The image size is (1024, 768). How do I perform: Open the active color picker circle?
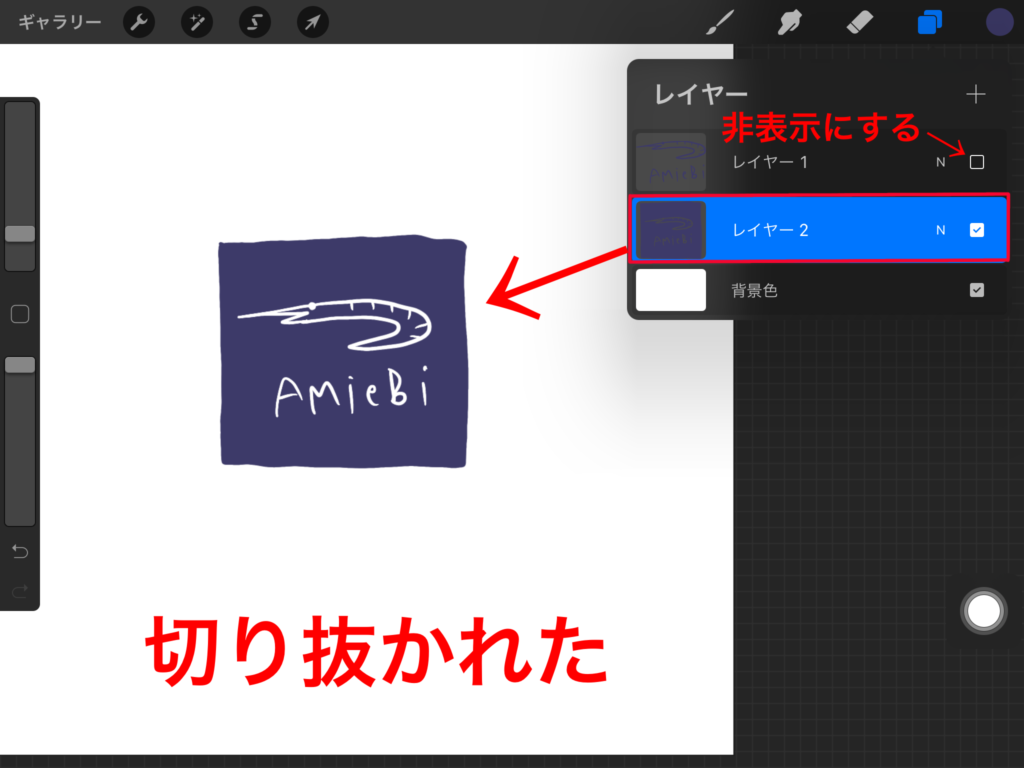point(999,22)
